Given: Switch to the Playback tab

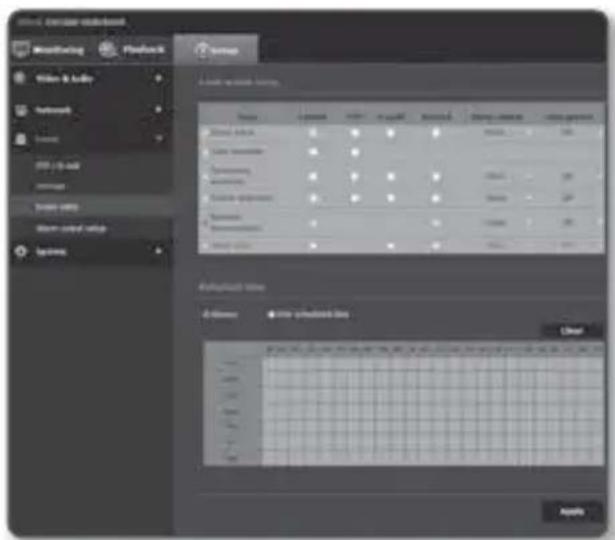Looking at the screenshot, I should click(x=133, y=49).
